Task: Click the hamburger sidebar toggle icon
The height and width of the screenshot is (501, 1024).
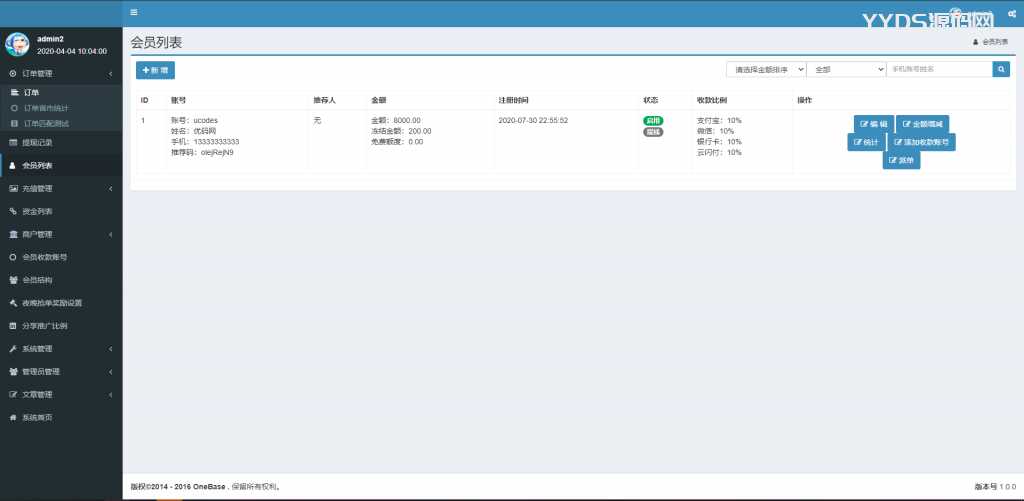Action: click(x=134, y=12)
